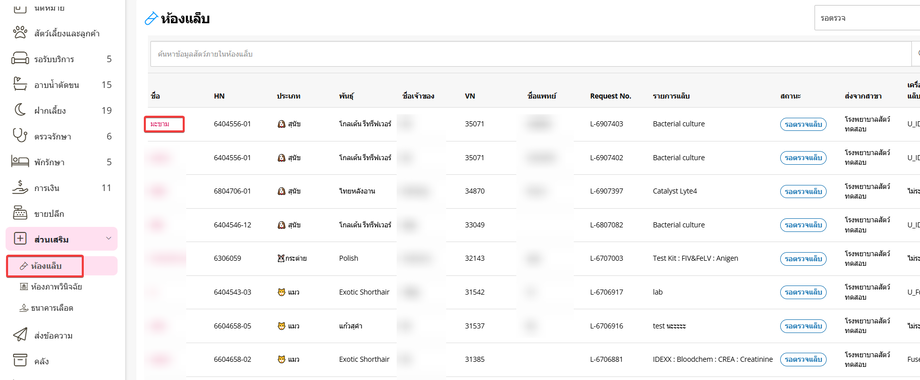Collapse the ส่วนเสริม section chevron

108,239
